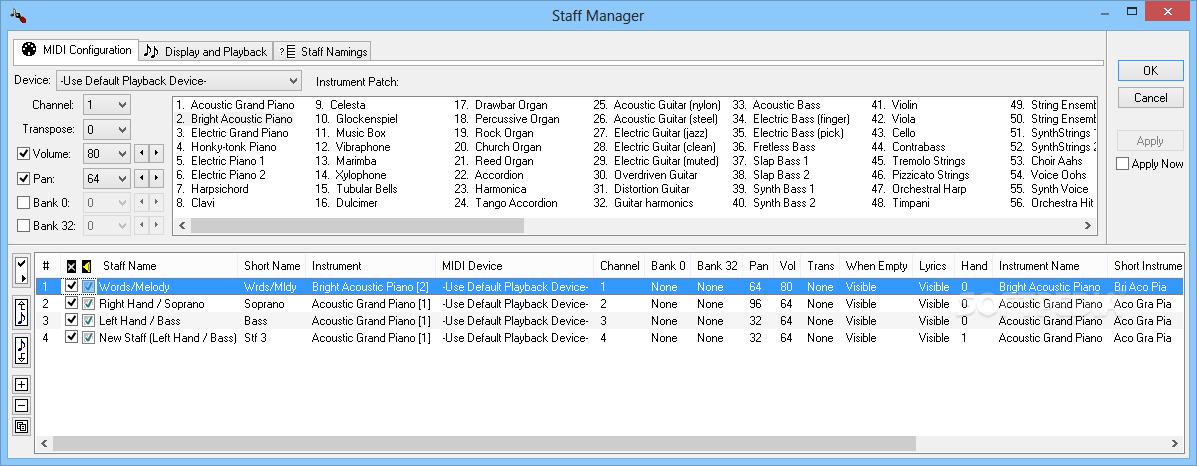1197x466 pixels.
Task: Click the Lyrics column header
Action: pyautogui.click(x=933, y=266)
